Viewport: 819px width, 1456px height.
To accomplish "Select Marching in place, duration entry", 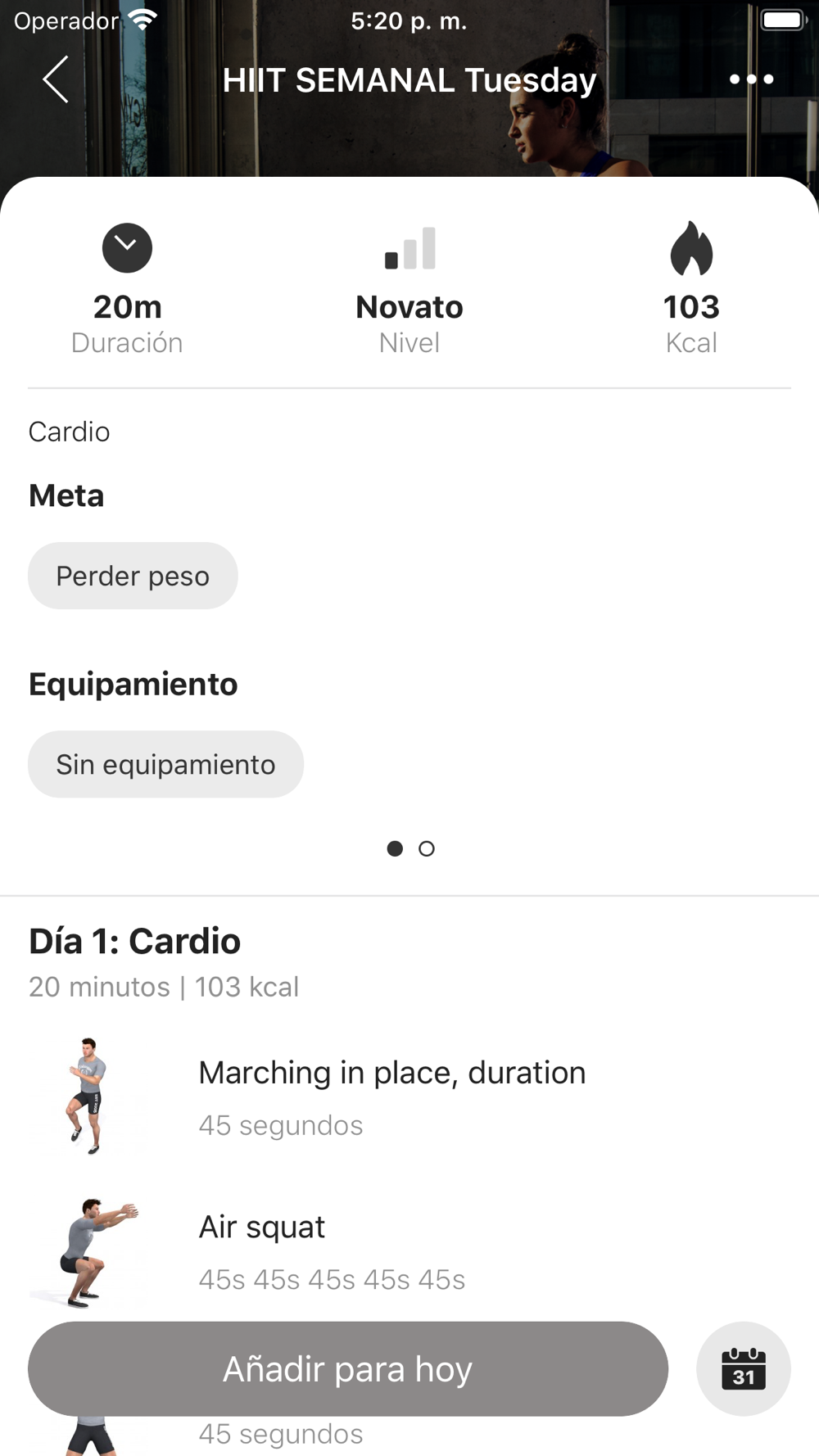I will (x=409, y=1097).
